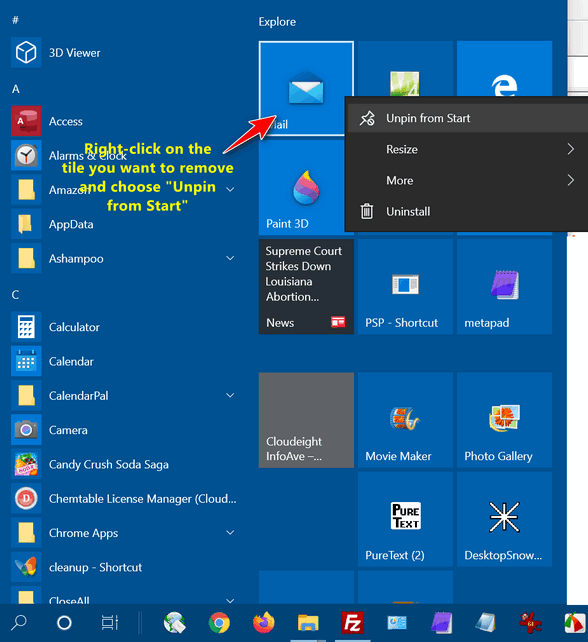The width and height of the screenshot is (588, 642).
Task: Launch cleanup - Shortcut icon
Action: (x=26, y=567)
